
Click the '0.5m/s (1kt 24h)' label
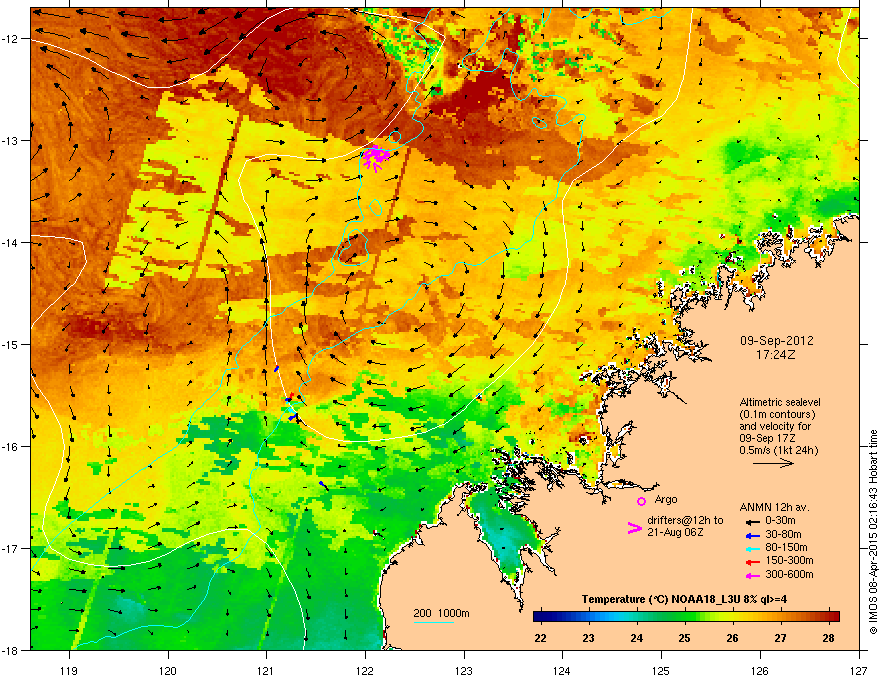tap(778, 450)
